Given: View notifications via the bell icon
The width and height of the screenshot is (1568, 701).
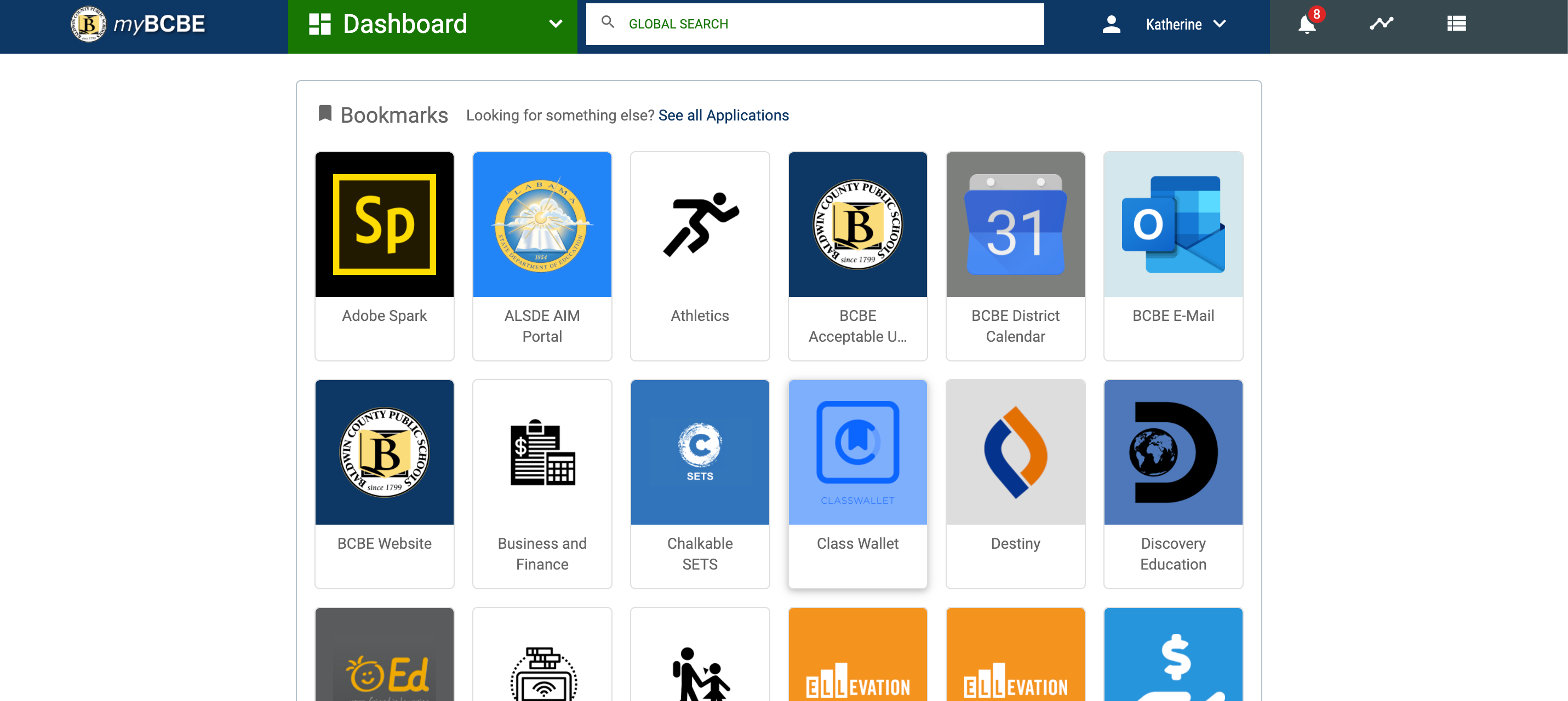Looking at the screenshot, I should [x=1306, y=24].
